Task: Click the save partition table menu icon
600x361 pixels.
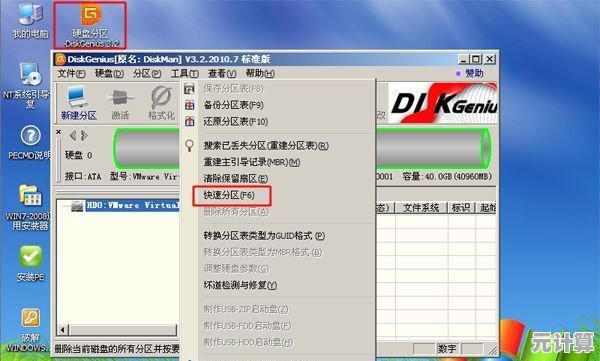Action: pos(190,89)
